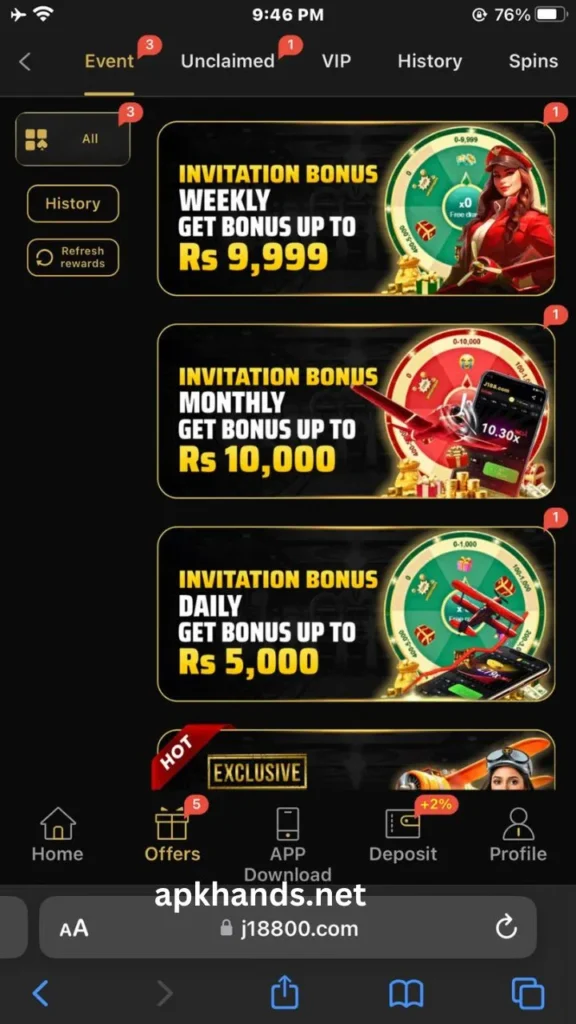Open the History tab at top
576x1024 pixels.
click(430, 61)
